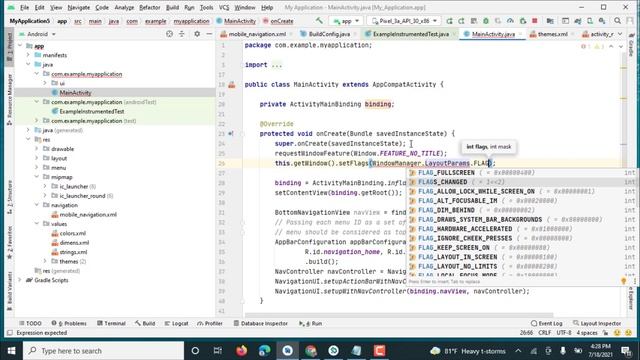
Task: Select colors.xml in project tree
Action: tap(72, 233)
